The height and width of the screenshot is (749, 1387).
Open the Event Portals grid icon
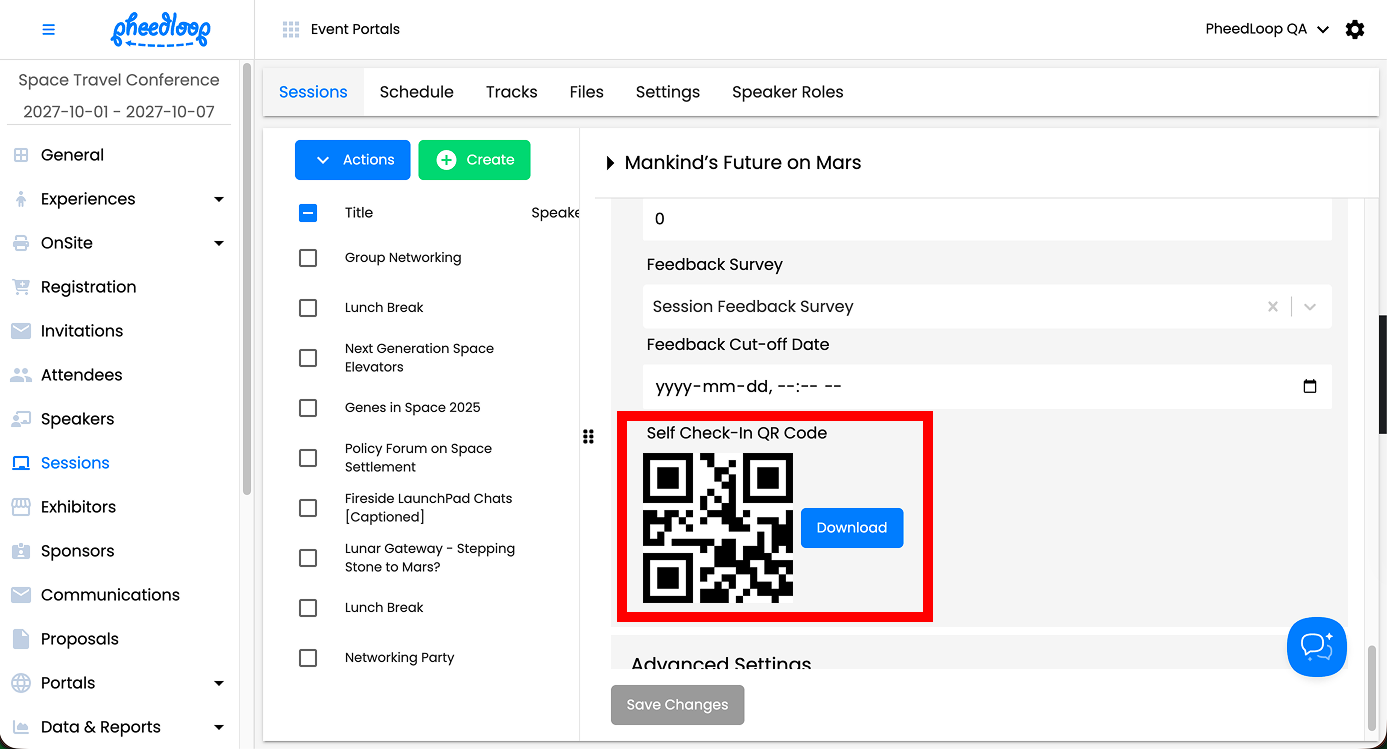point(291,30)
